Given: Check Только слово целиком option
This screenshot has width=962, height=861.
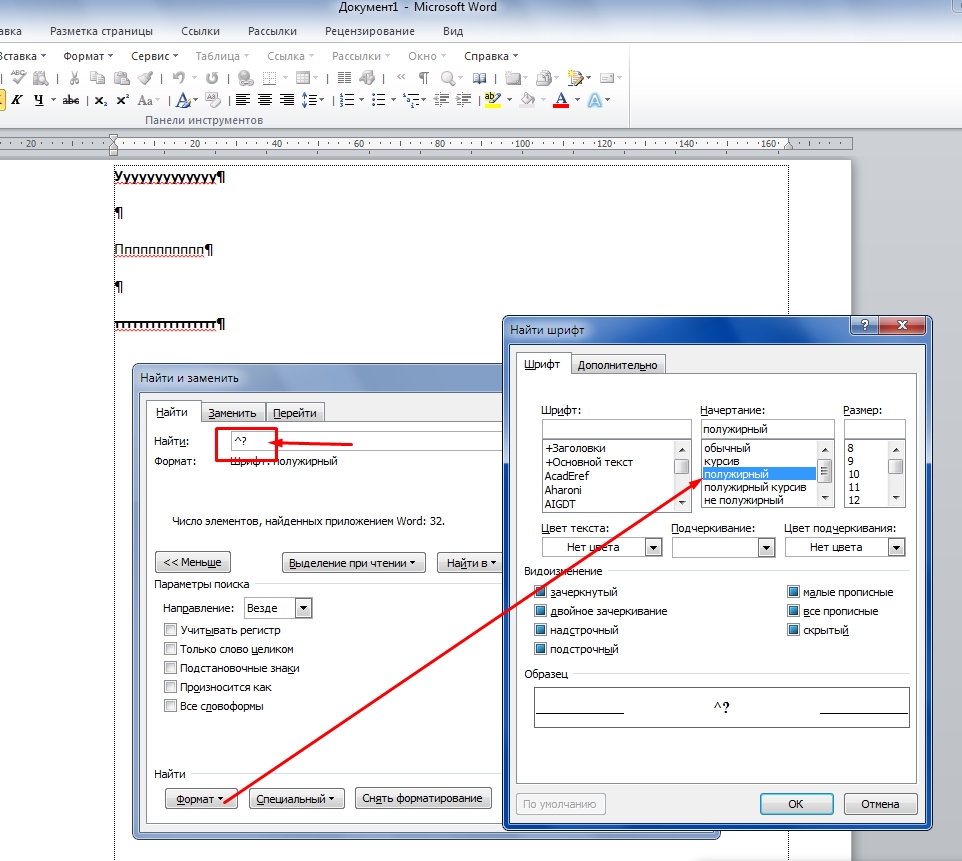Looking at the screenshot, I should (171, 649).
